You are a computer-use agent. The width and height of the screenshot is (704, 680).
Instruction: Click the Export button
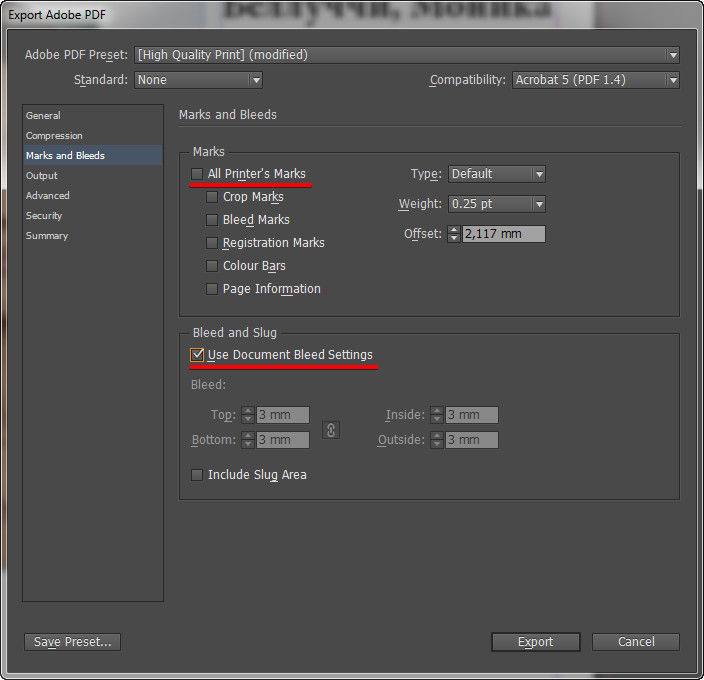536,642
